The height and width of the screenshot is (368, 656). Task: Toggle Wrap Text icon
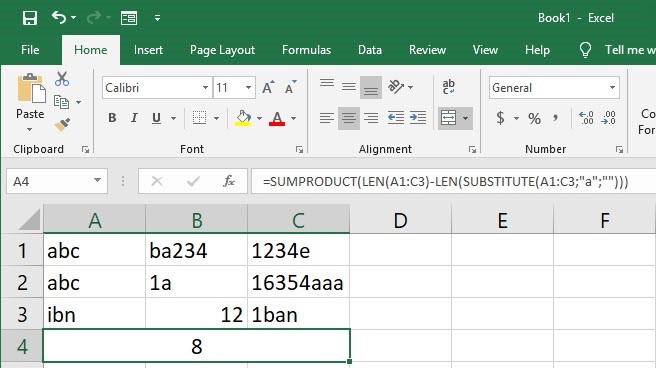[x=448, y=87]
